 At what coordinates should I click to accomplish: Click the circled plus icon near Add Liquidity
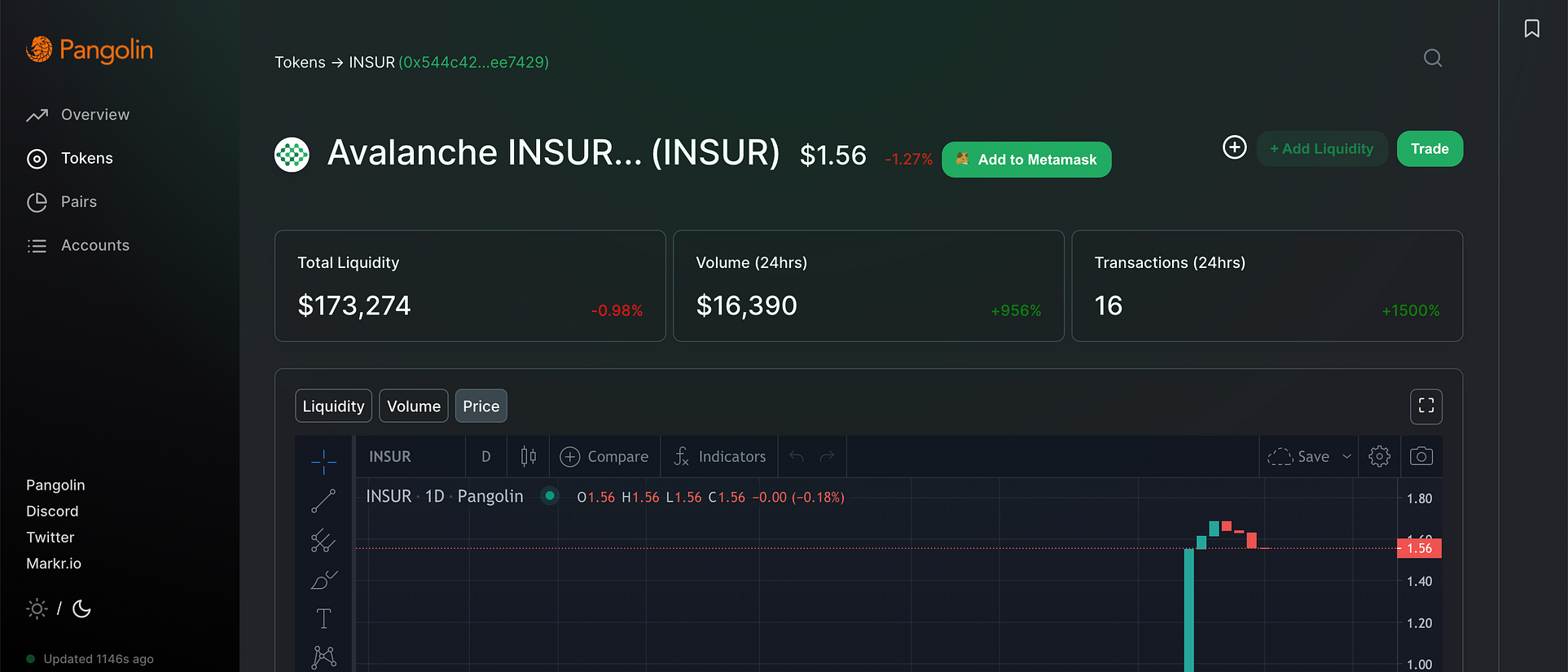tap(1235, 147)
